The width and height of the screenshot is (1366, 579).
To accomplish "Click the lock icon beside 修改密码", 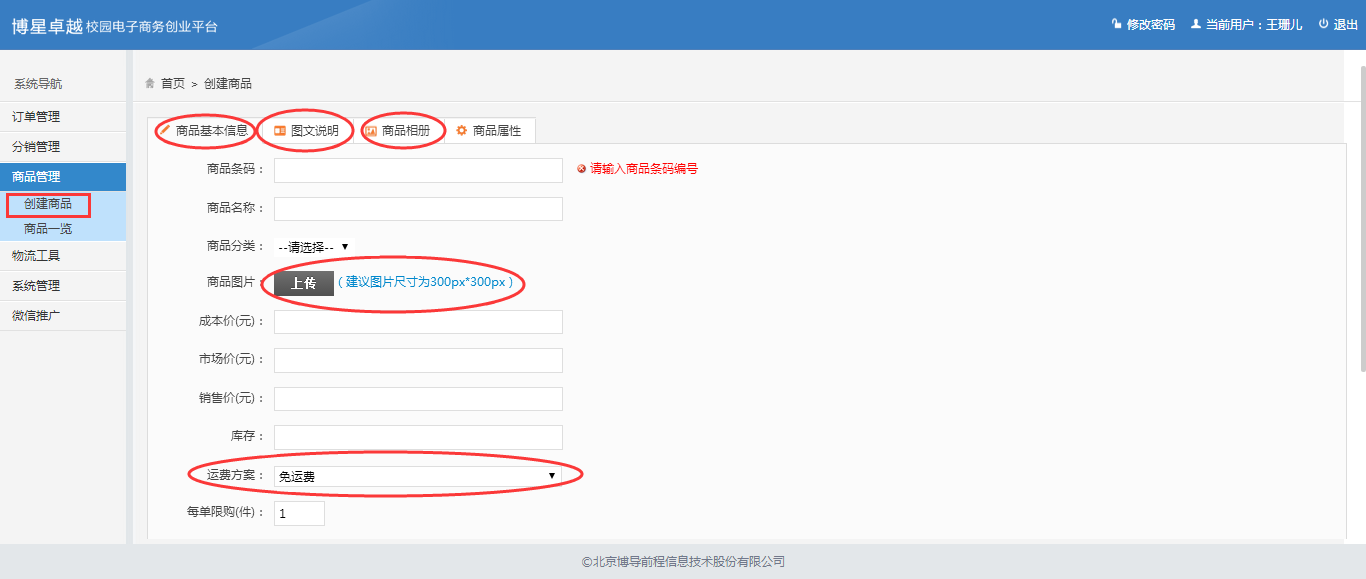I will click(x=1116, y=24).
